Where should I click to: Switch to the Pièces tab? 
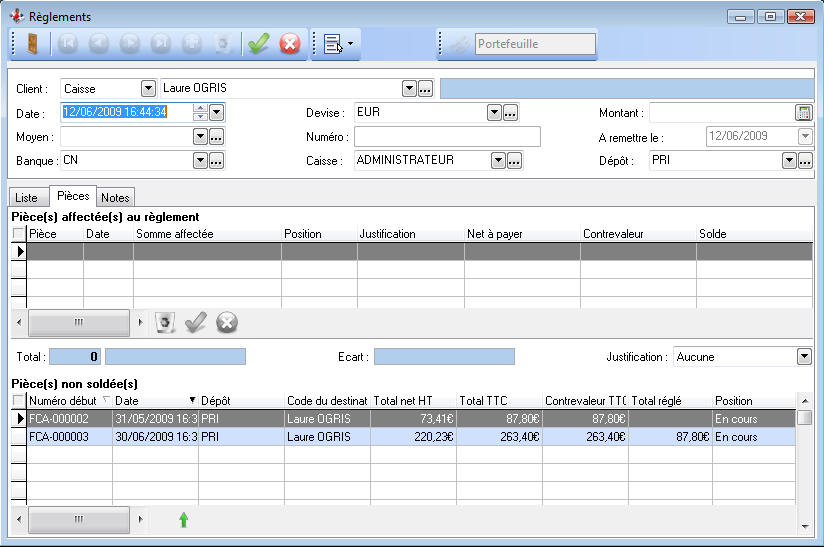pos(73,196)
